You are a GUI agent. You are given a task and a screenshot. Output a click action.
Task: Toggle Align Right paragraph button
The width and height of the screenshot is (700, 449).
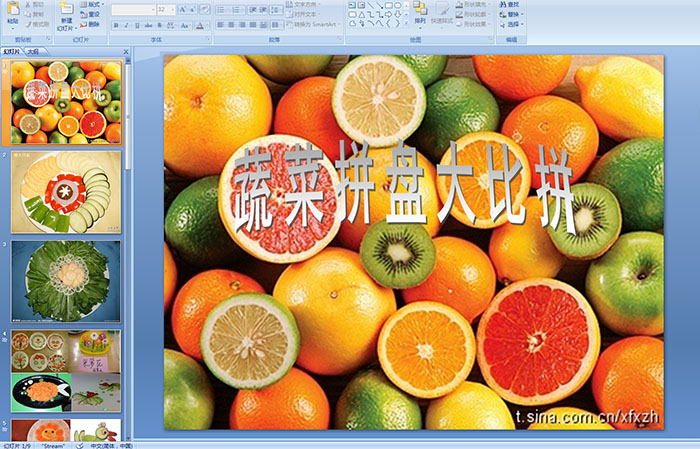click(x=242, y=25)
